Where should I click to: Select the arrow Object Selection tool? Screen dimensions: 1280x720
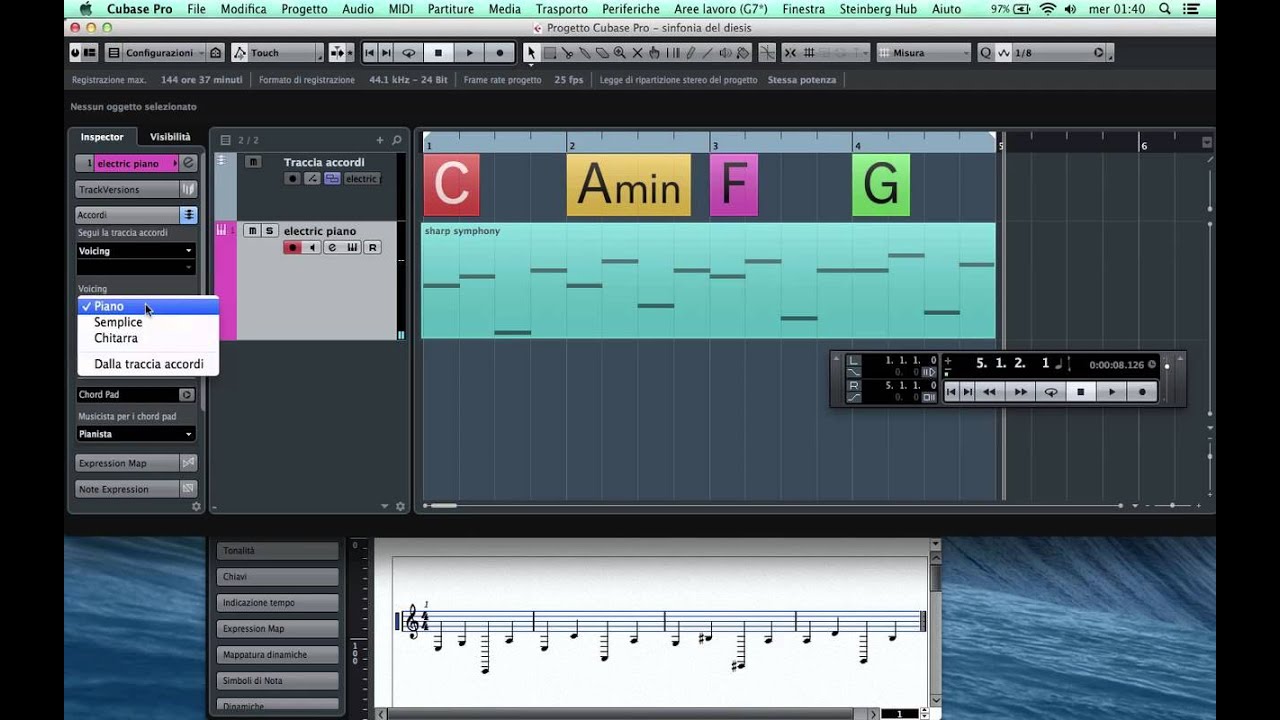coord(531,52)
